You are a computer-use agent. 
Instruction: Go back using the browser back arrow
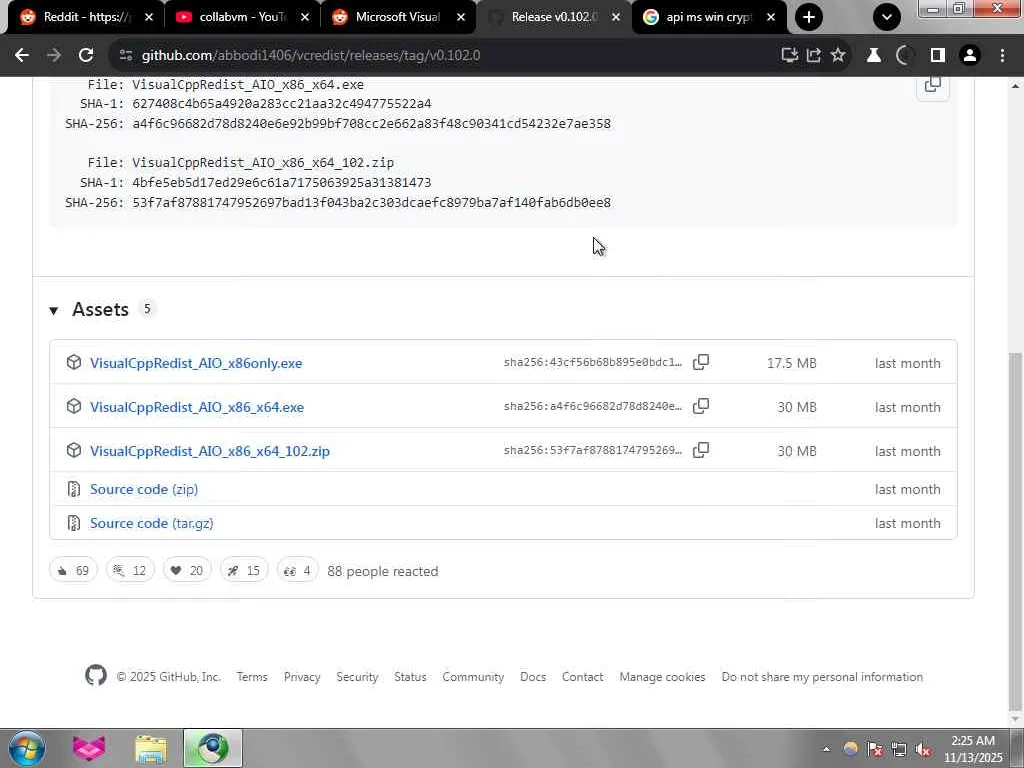[22, 56]
